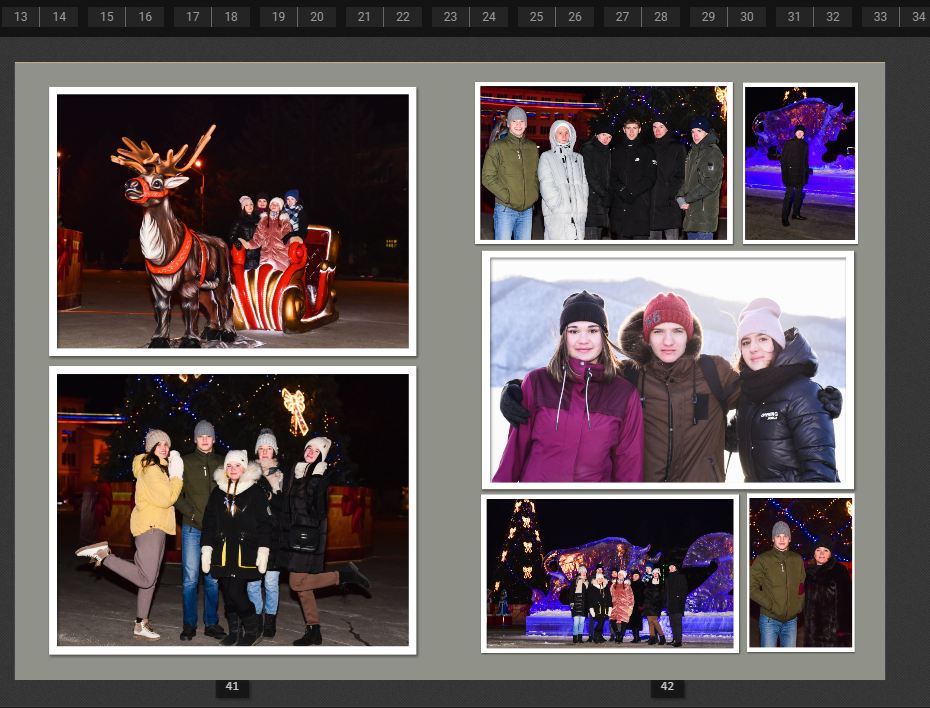Select the man by the purple ice bull photo
This screenshot has width=930, height=708.
pyautogui.click(x=800, y=163)
